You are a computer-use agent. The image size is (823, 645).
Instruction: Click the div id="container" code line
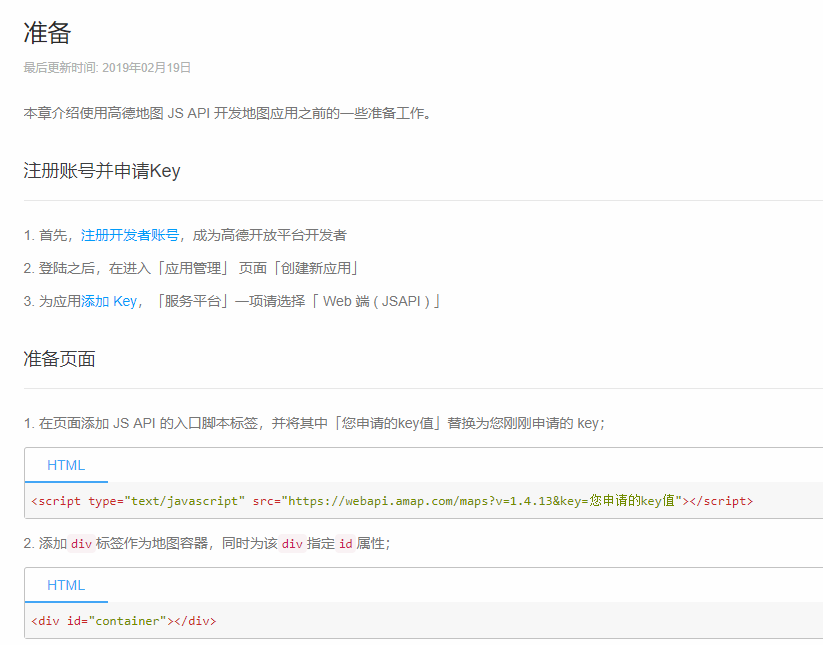coord(123,621)
